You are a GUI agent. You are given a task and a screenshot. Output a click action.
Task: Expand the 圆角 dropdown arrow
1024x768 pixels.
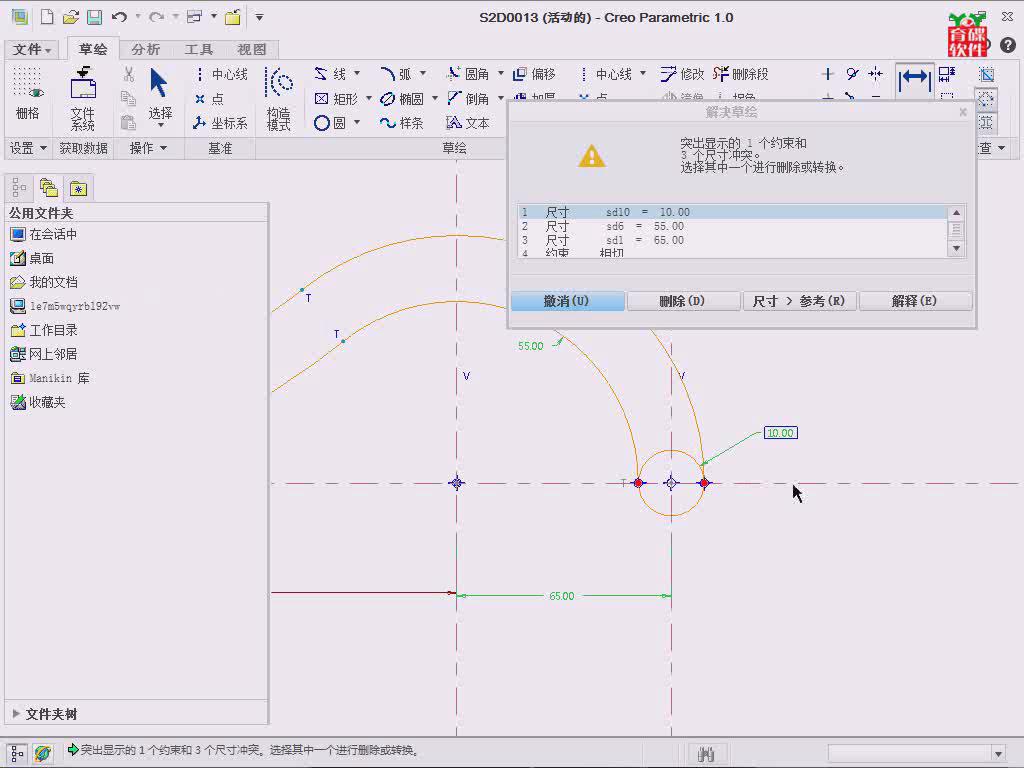click(x=501, y=73)
